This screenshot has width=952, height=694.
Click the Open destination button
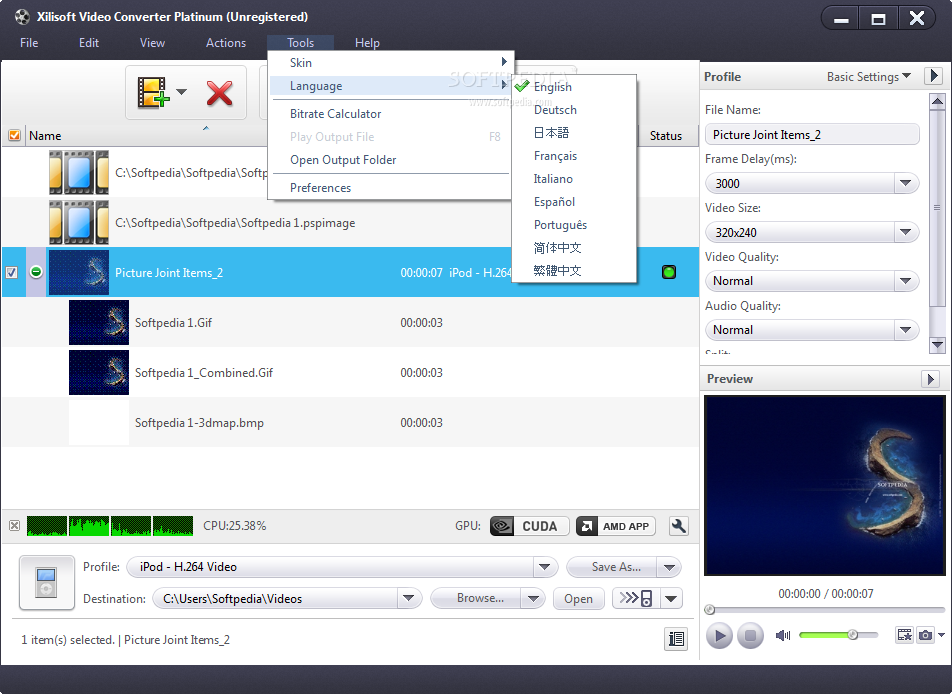578,599
